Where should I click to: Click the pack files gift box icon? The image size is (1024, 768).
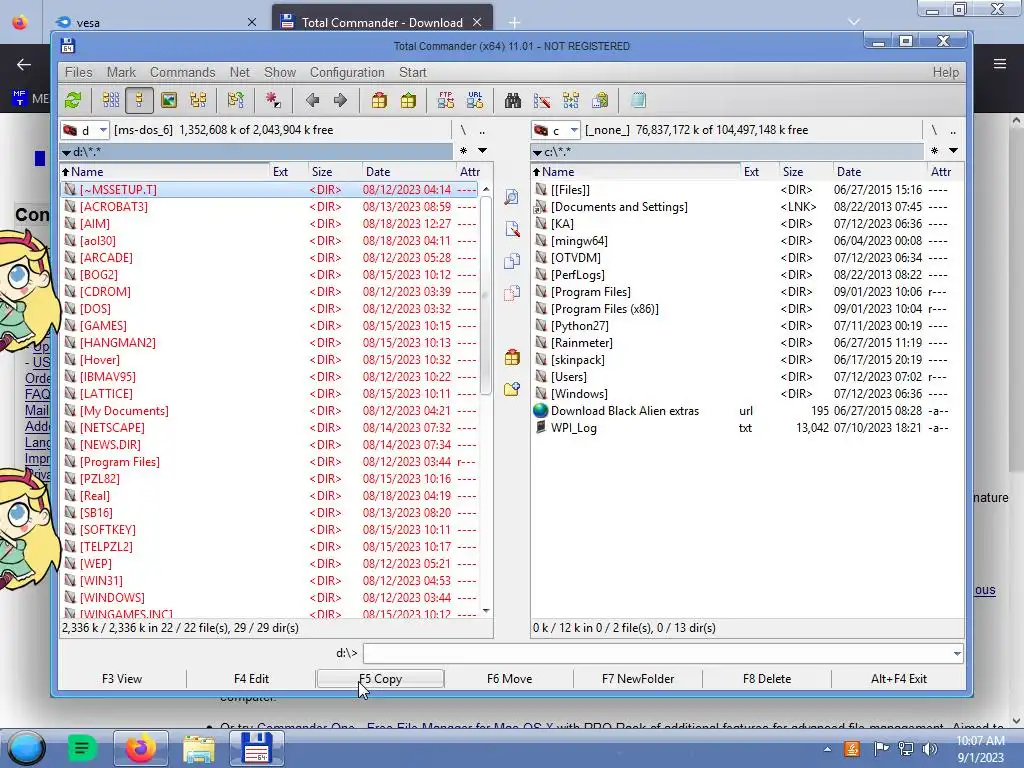point(379,100)
